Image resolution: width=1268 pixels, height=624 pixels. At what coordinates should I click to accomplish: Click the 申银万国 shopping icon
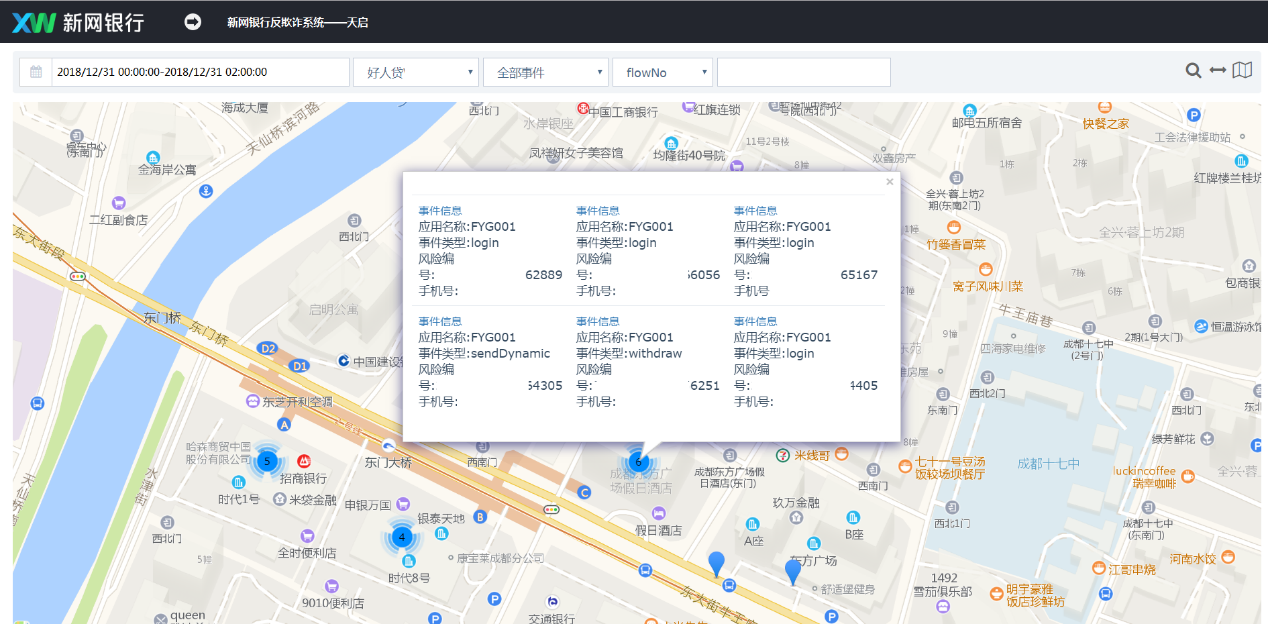(x=403, y=505)
